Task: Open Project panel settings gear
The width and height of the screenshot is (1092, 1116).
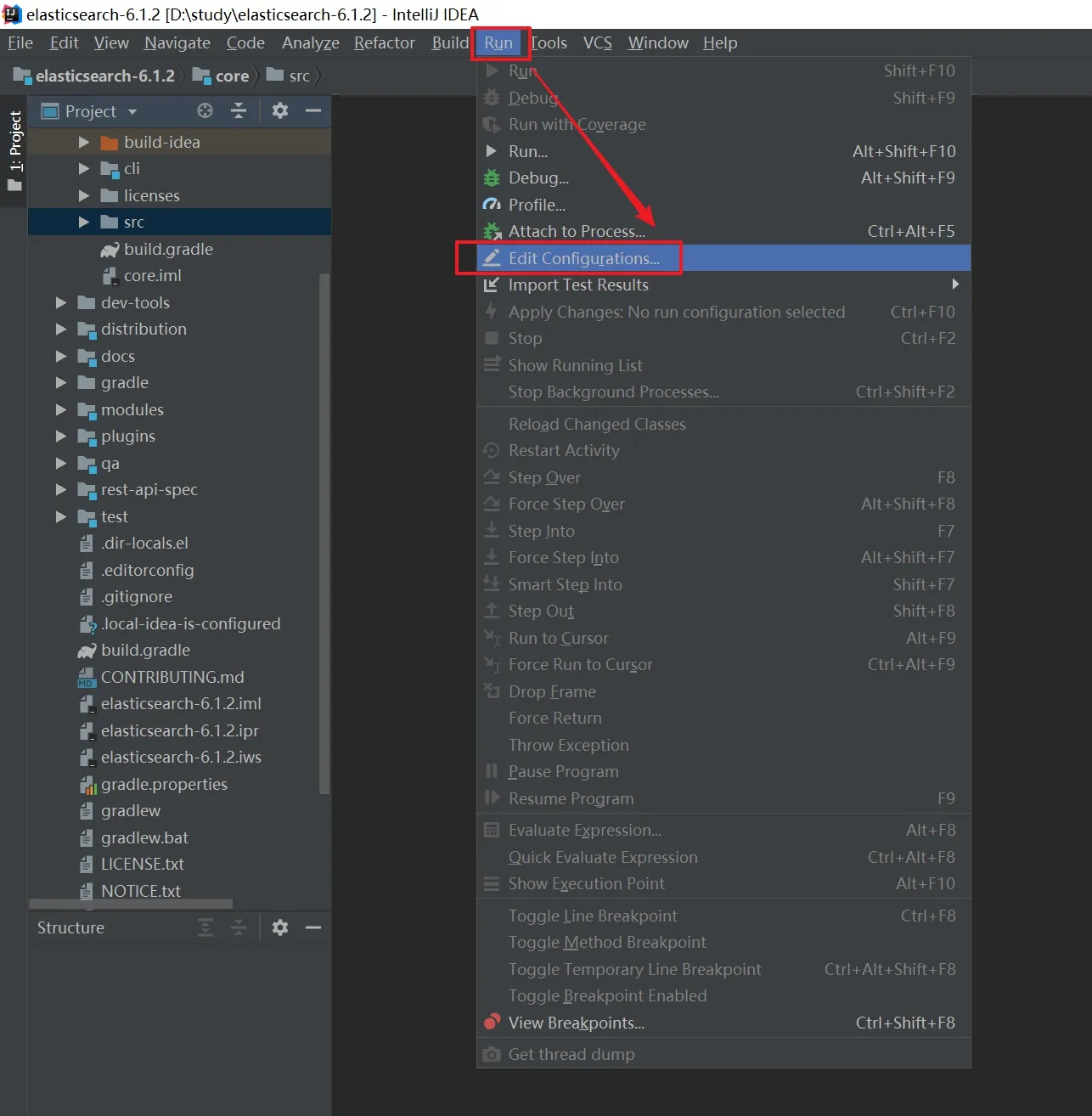Action: pyautogui.click(x=280, y=110)
